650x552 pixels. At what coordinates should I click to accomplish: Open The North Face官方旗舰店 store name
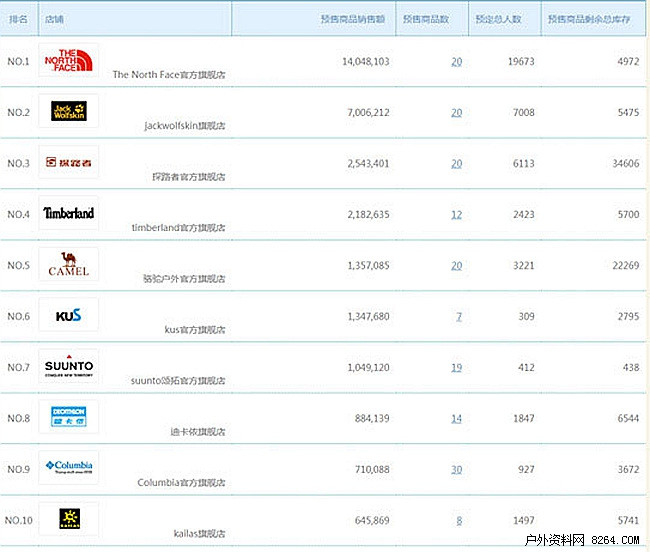click(x=168, y=75)
